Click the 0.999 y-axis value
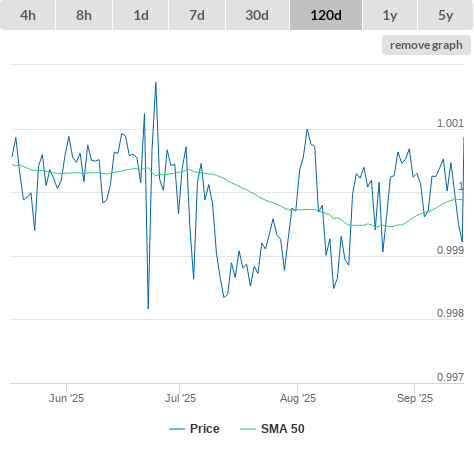Viewport: 474px width, 455px height. [x=450, y=250]
